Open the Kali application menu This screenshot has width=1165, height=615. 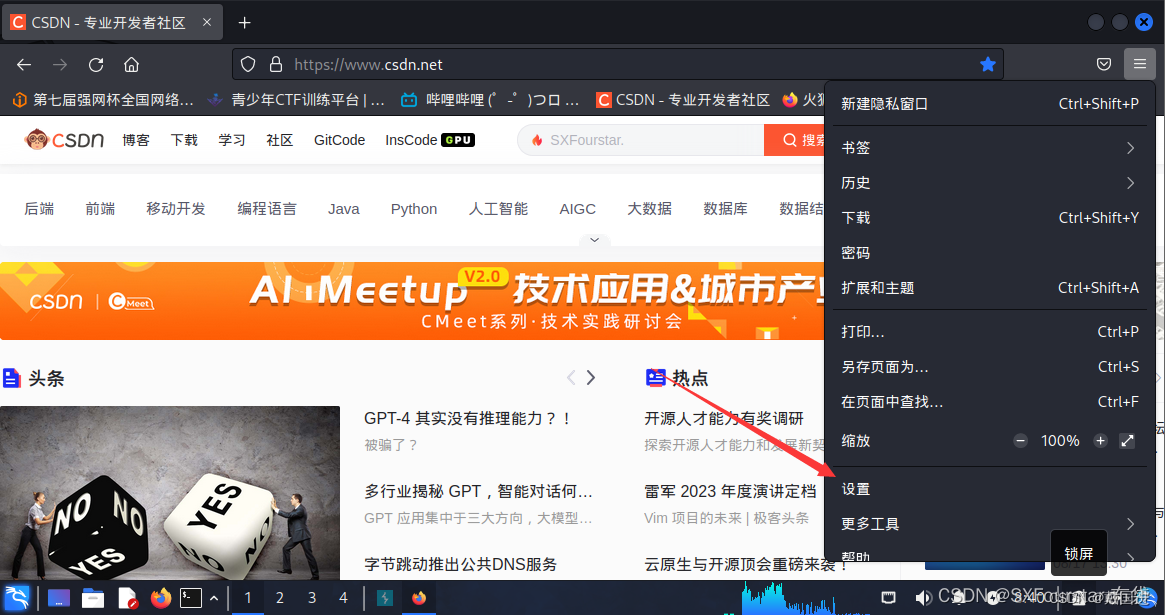(x=16, y=598)
